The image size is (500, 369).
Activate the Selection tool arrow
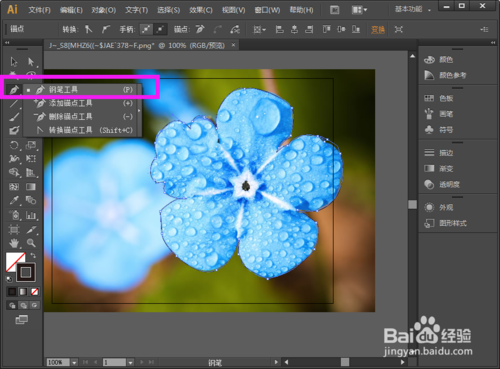[14, 62]
